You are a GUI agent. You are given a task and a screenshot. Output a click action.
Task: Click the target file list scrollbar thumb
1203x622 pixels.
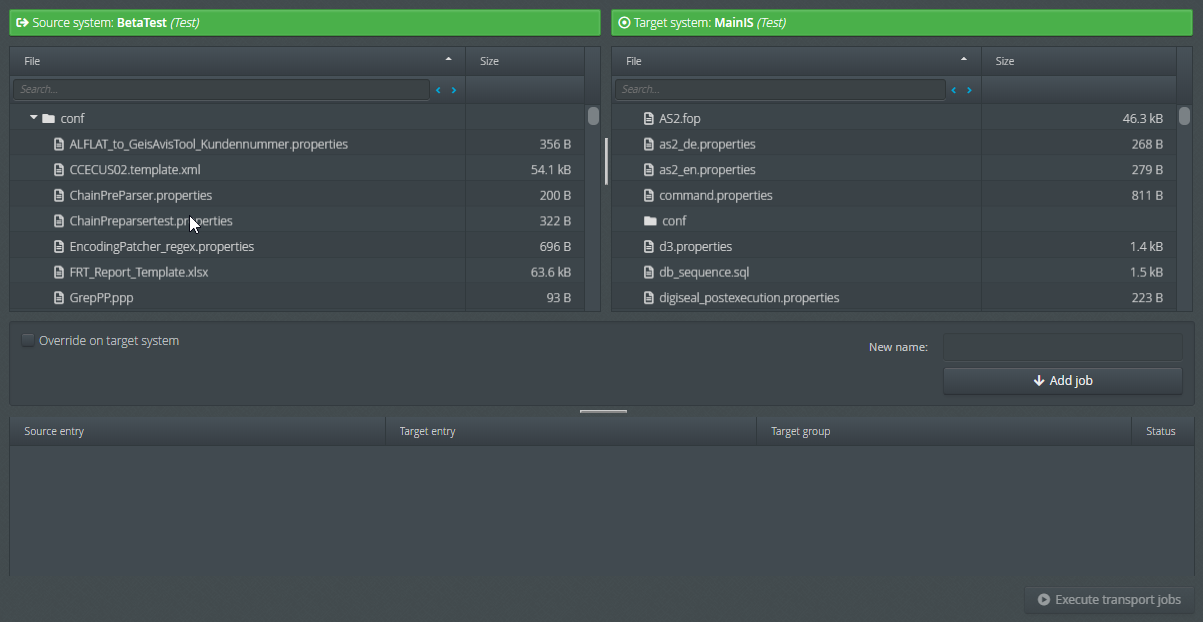click(1184, 116)
